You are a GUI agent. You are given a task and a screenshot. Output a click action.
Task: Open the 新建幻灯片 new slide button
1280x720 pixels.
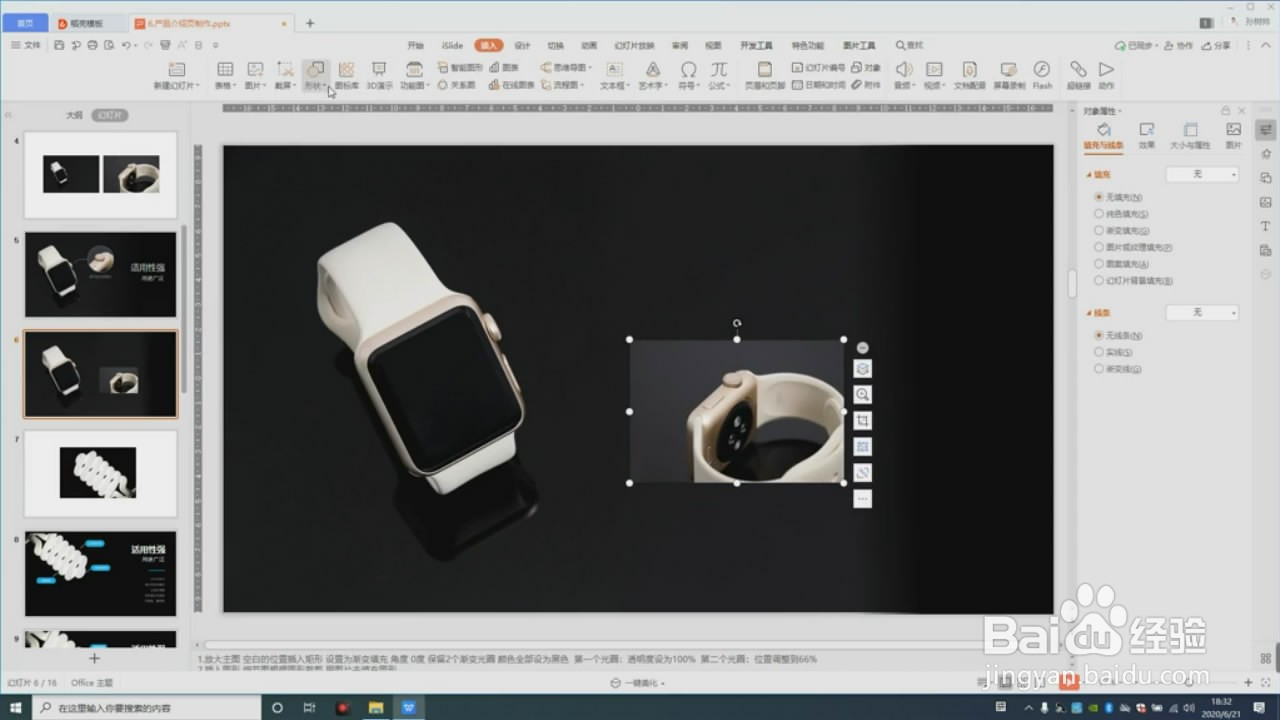[x=176, y=75]
